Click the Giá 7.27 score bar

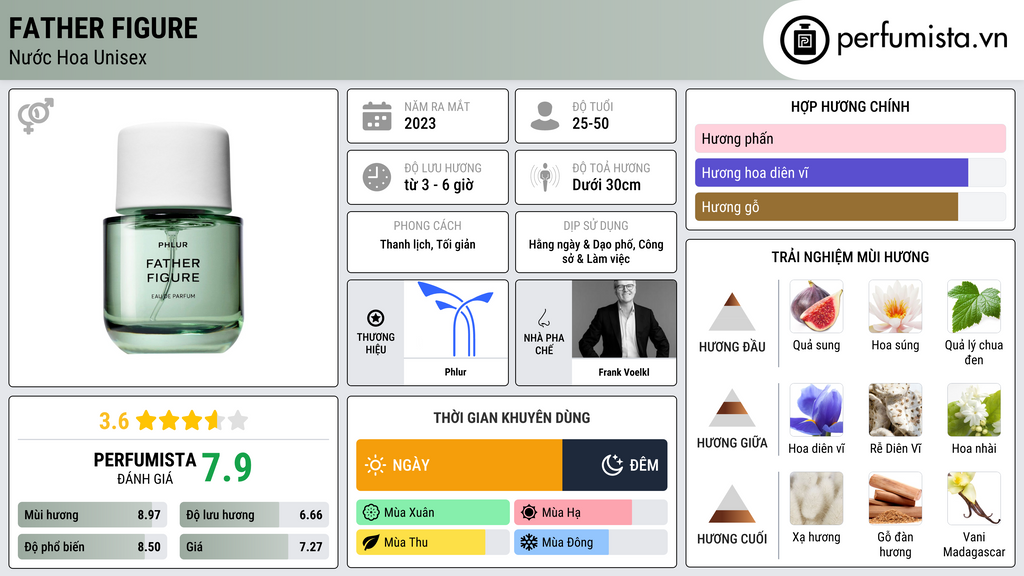(254, 547)
